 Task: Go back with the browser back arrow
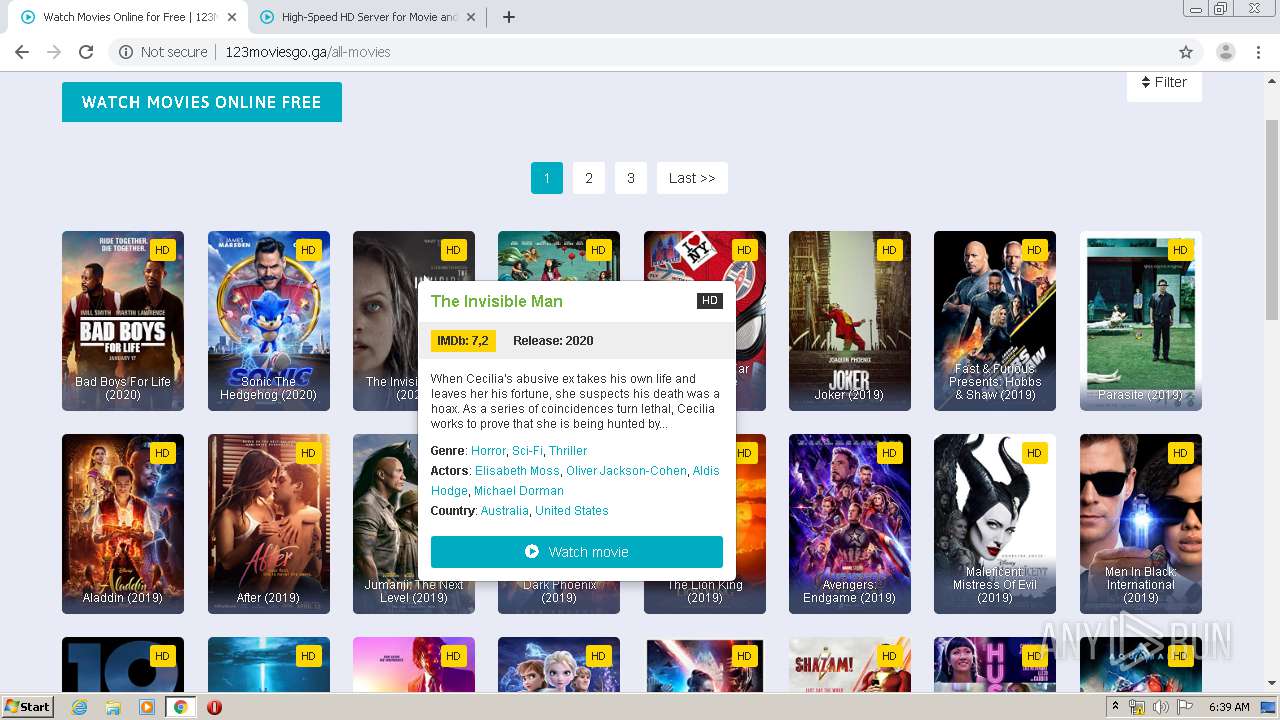(x=22, y=52)
